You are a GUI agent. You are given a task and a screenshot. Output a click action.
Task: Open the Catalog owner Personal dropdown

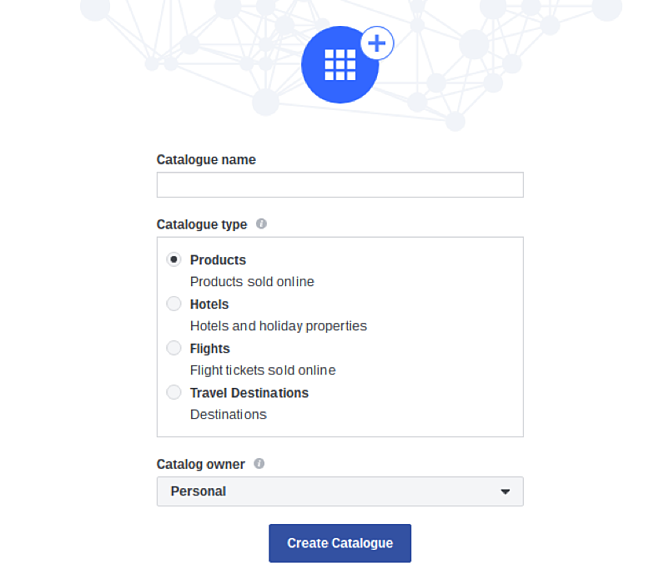click(x=339, y=491)
